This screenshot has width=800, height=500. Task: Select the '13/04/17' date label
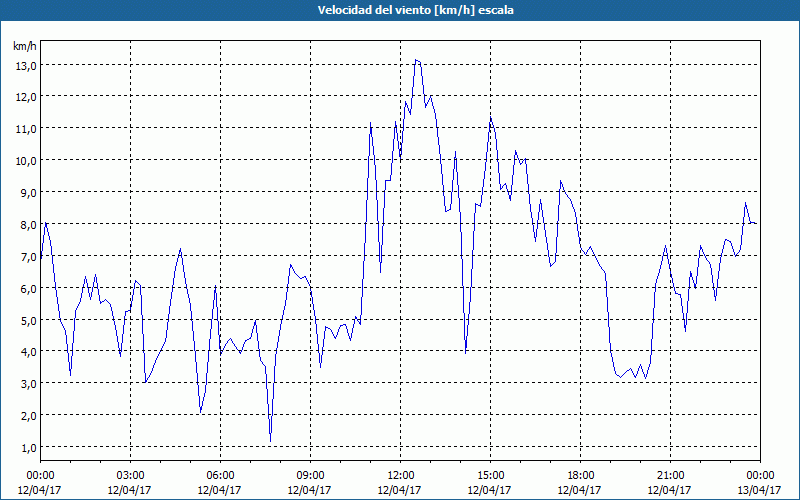click(759, 490)
